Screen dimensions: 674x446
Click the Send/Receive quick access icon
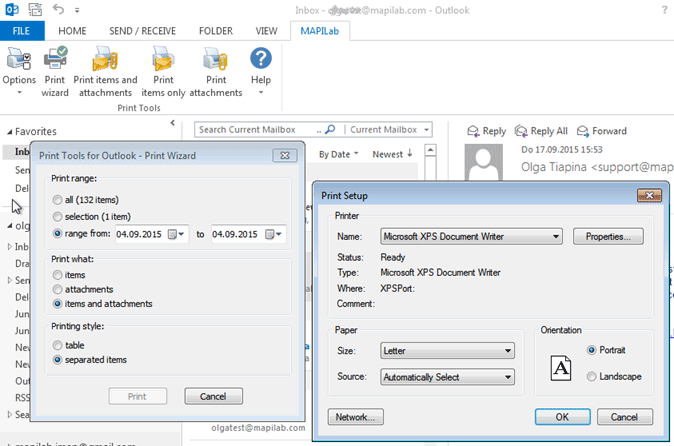click(35, 9)
